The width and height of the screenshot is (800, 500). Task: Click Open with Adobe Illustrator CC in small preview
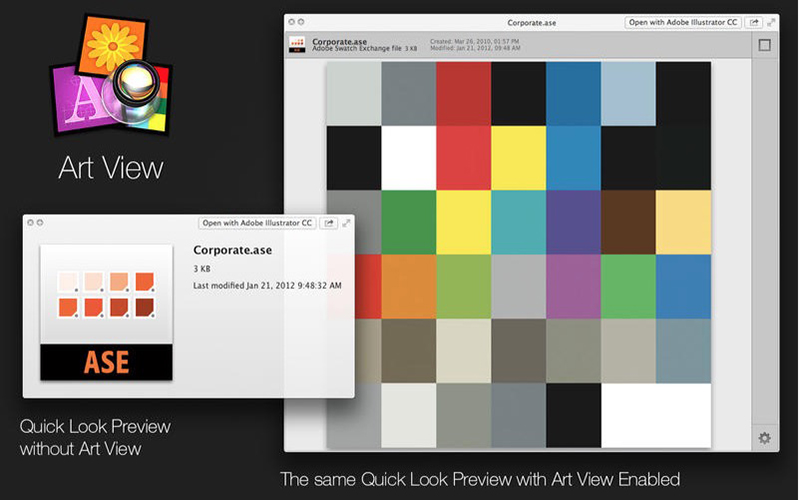tap(257, 223)
